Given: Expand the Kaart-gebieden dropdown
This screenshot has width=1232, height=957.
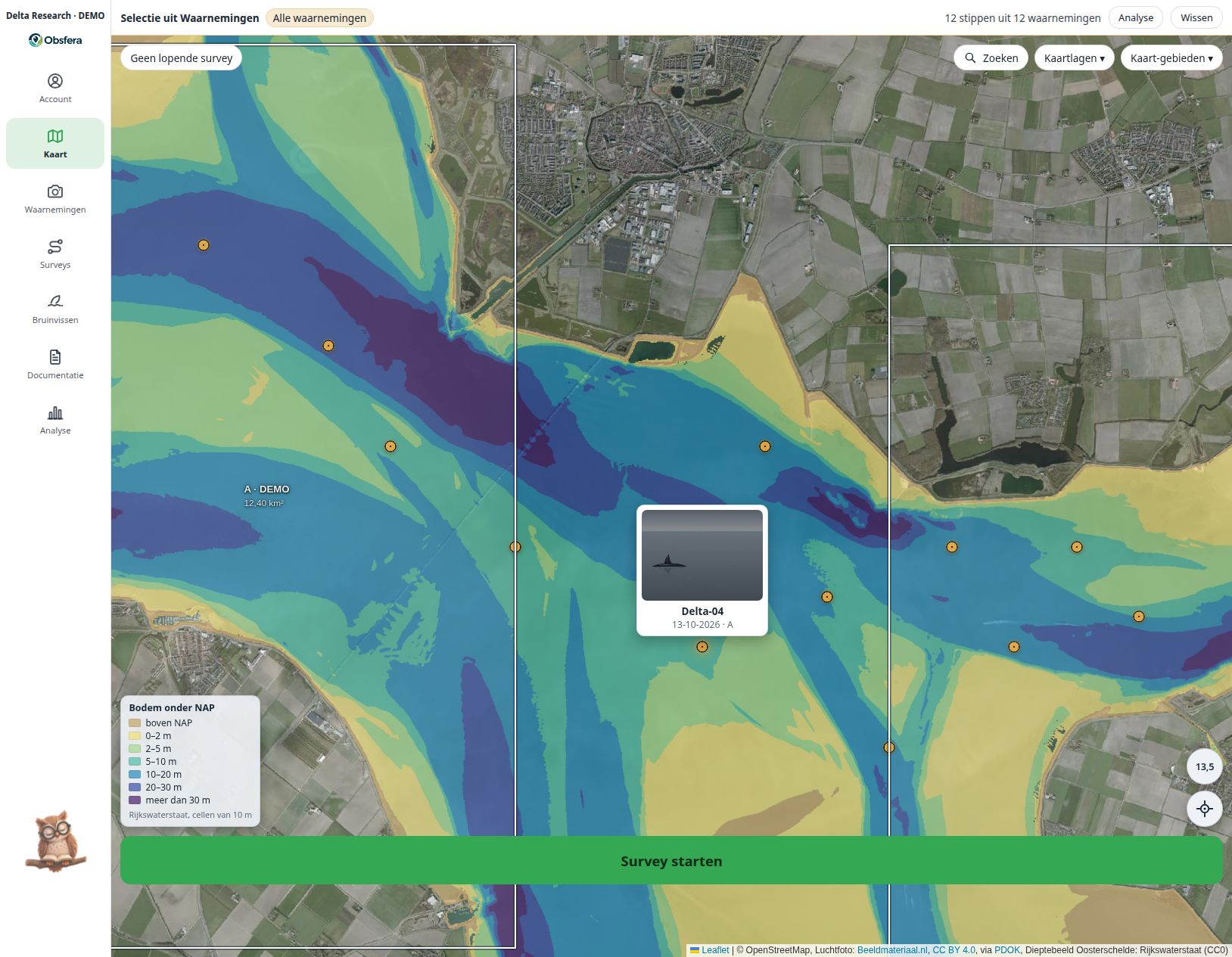Looking at the screenshot, I should pos(1171,58).
